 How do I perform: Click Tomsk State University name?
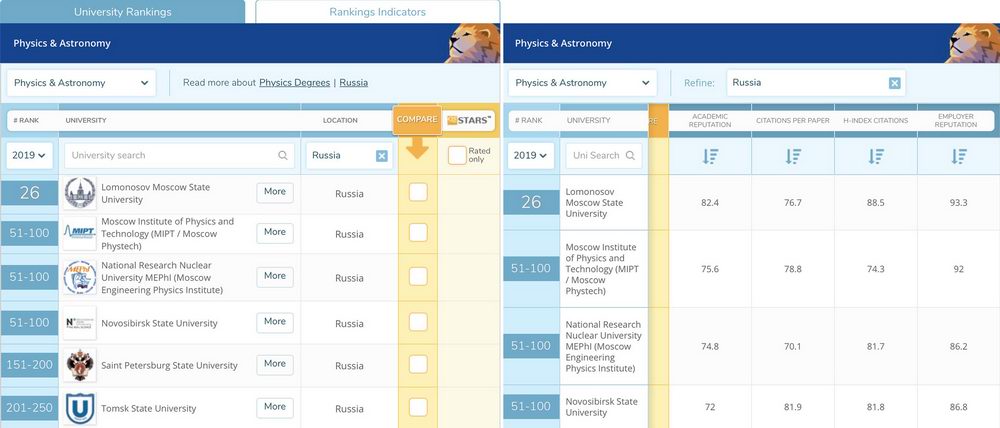[x=149, y=408]
